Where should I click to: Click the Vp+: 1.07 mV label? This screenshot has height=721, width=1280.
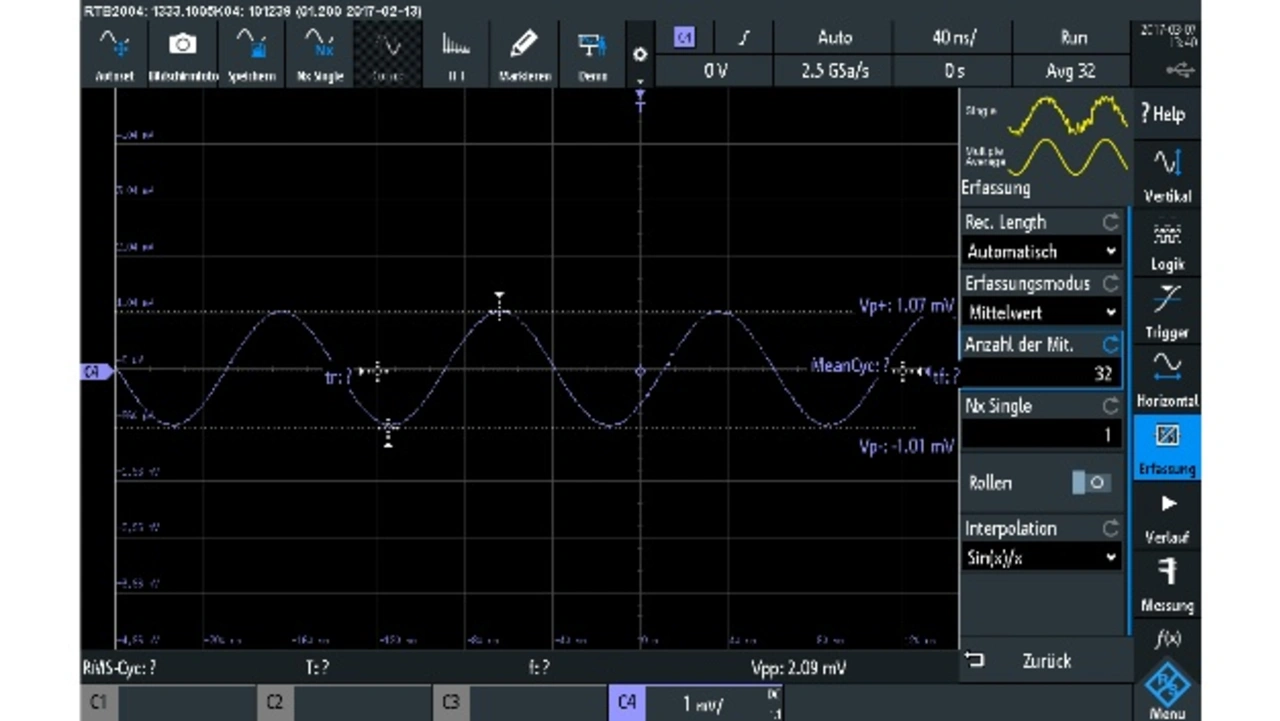[906, 306]
